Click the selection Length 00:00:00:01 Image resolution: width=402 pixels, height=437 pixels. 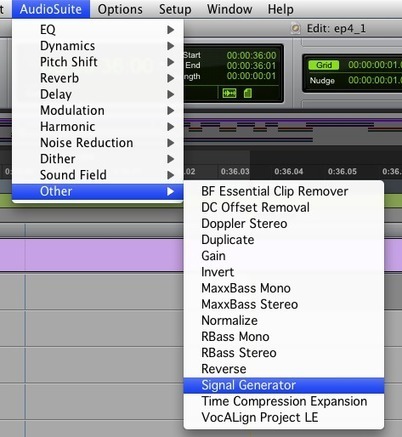(x=252, y=76)
